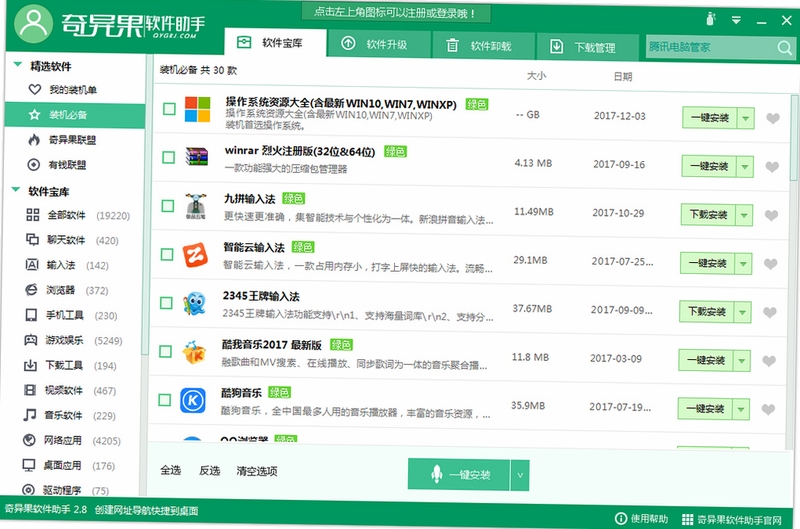Open install dropdown arrow for winrar
This screenshot has width=800, height=529.
coord(745,167)
